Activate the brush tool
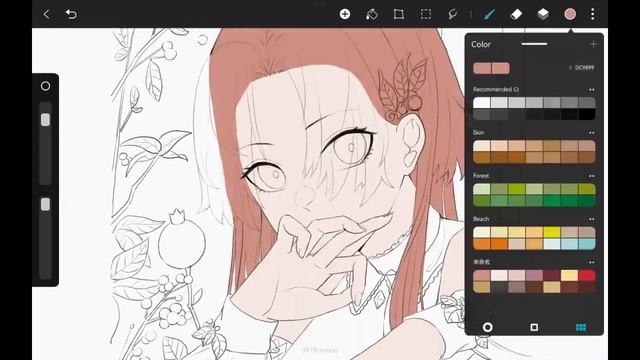Screen dimensions: 640x360 (x=489, y=14)
